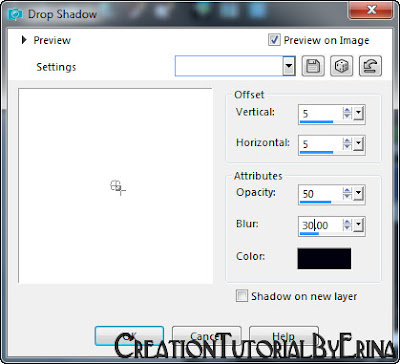Click the Reset to default icon
Screen dimensions: 400x364
tap(370, 66)
